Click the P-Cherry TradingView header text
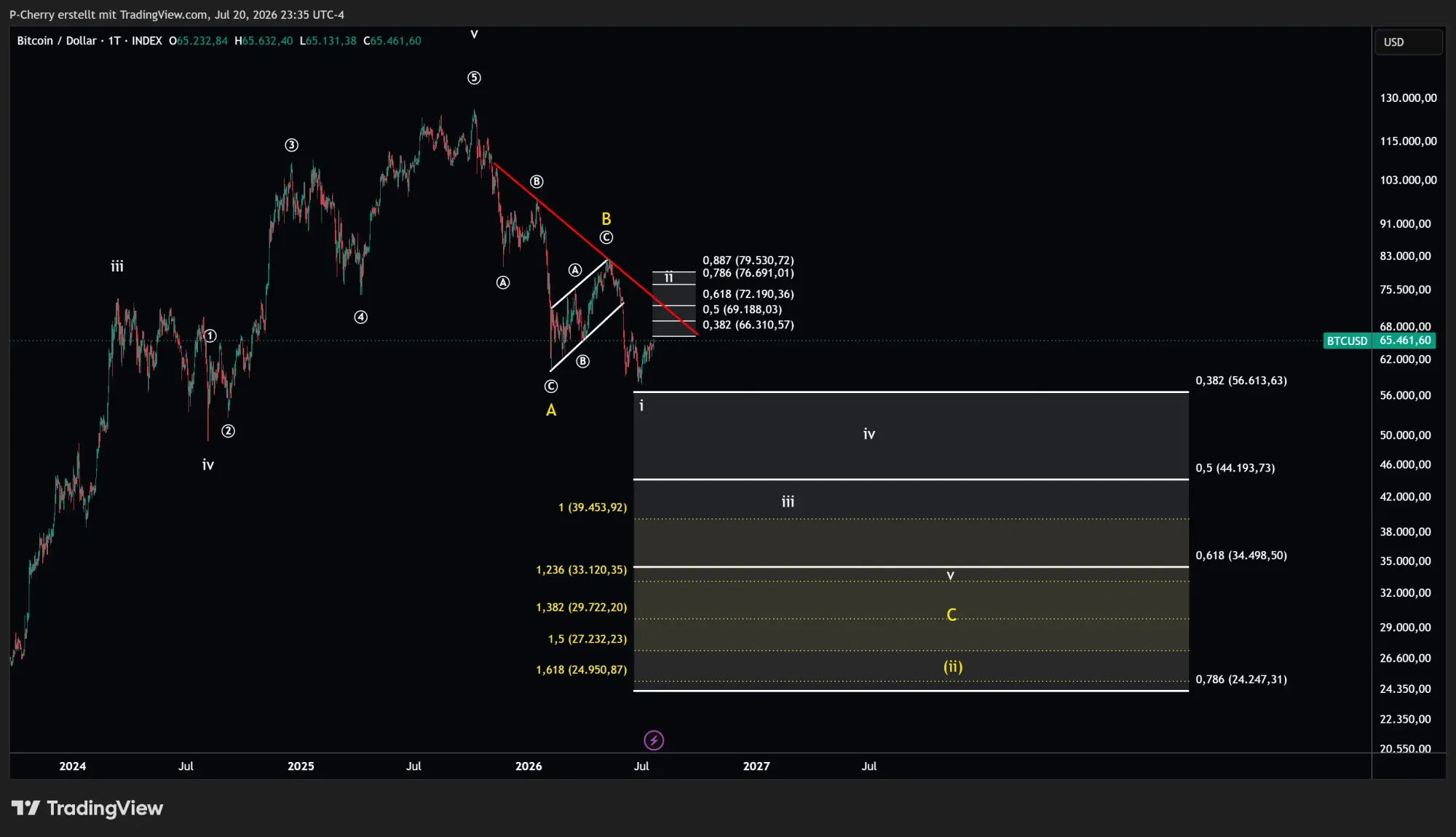 pyautogui.click(x=177, y=15)
